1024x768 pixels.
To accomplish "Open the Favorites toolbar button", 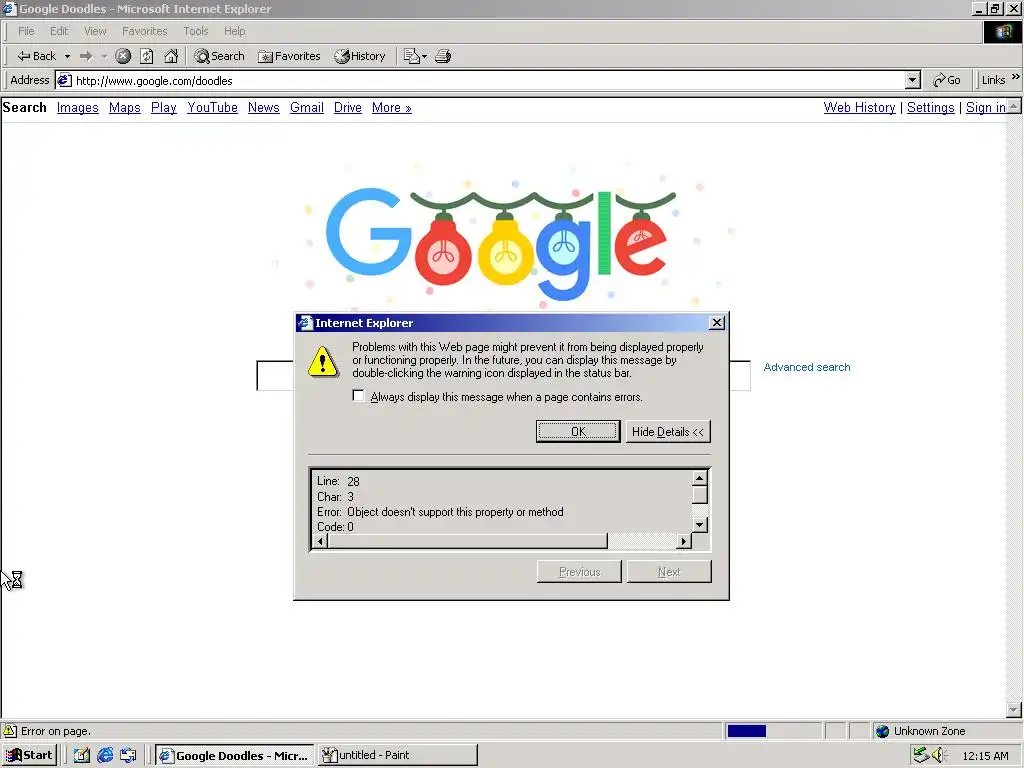I will 289,56.
